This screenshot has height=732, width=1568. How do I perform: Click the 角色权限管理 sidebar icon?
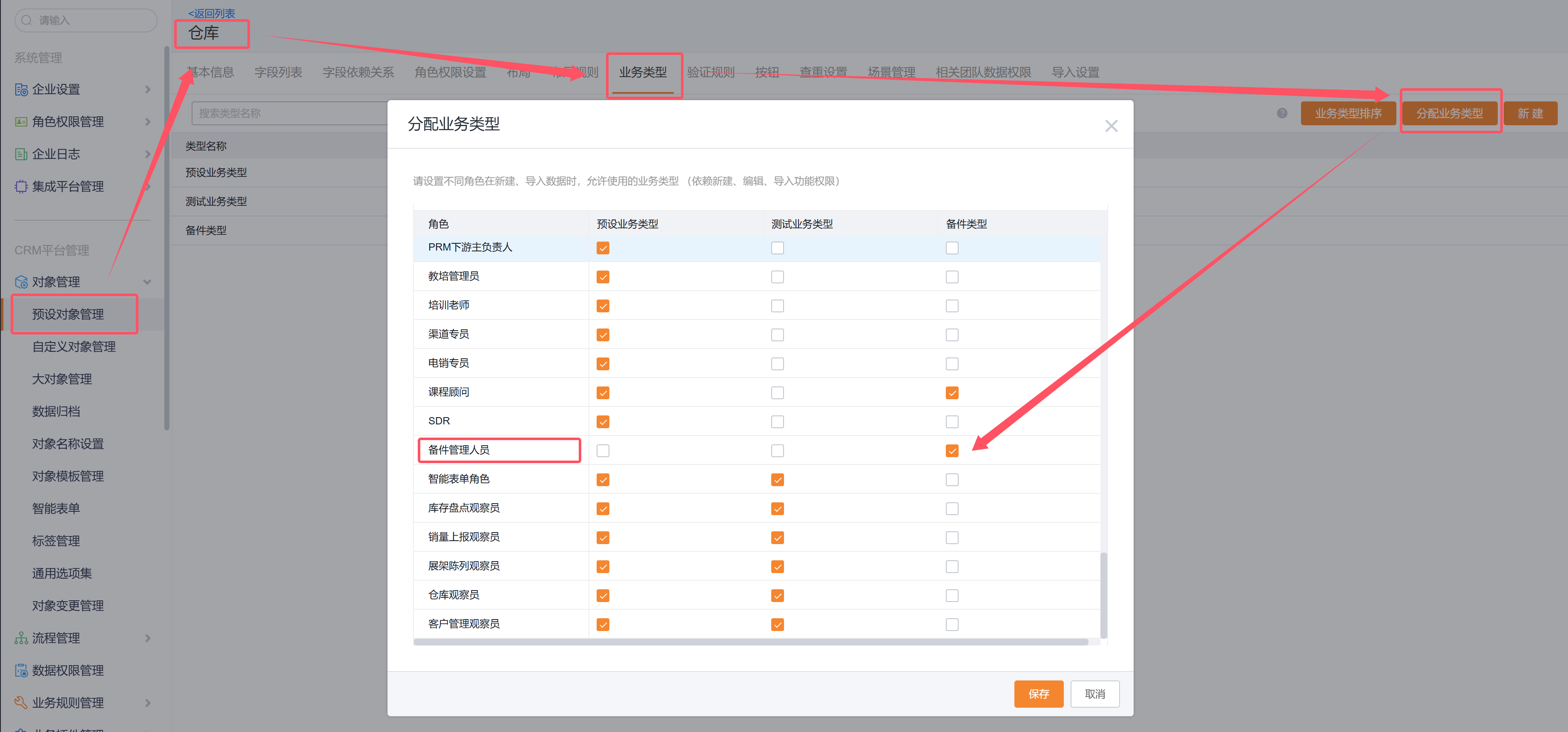coord(21,122)
